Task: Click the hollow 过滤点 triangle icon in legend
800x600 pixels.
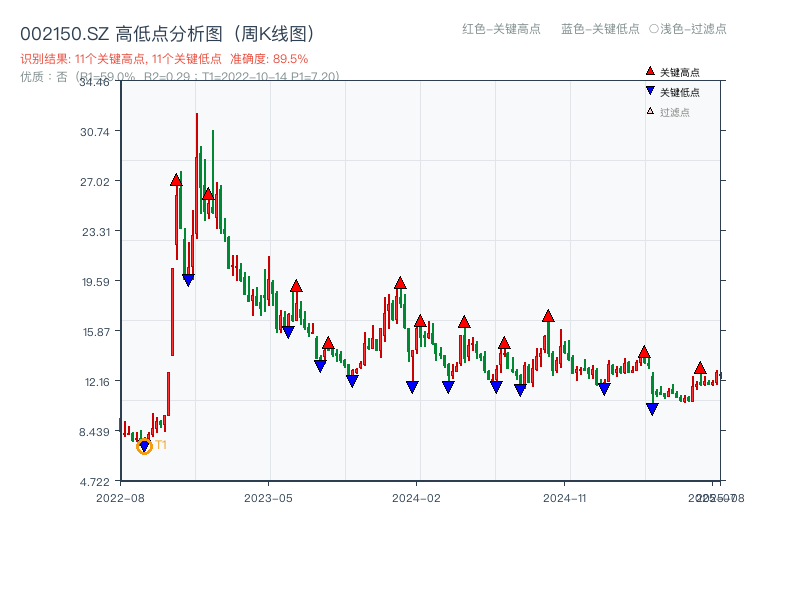Action: (x=649, y=112)
